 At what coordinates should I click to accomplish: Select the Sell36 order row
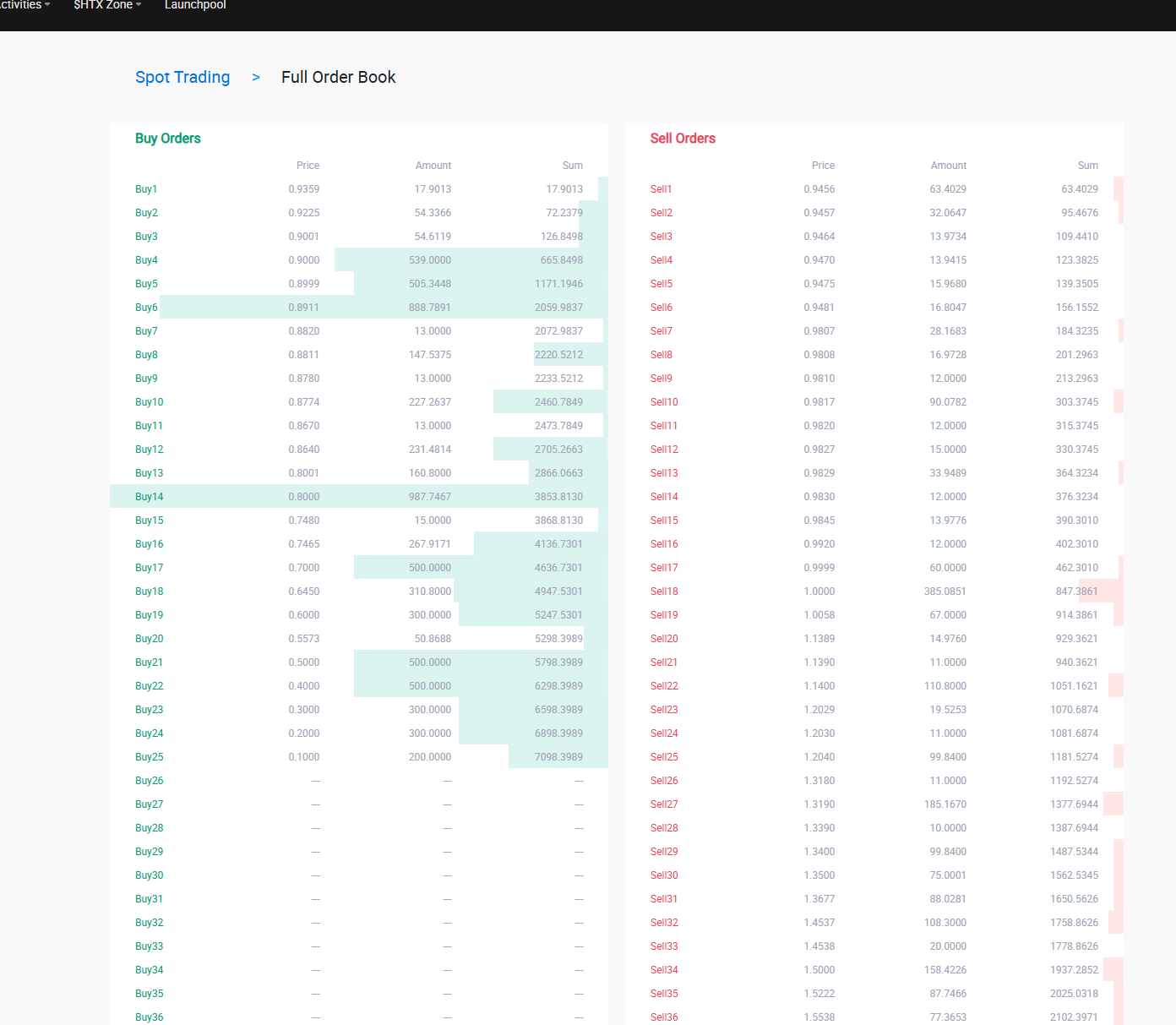point(874,1017)
